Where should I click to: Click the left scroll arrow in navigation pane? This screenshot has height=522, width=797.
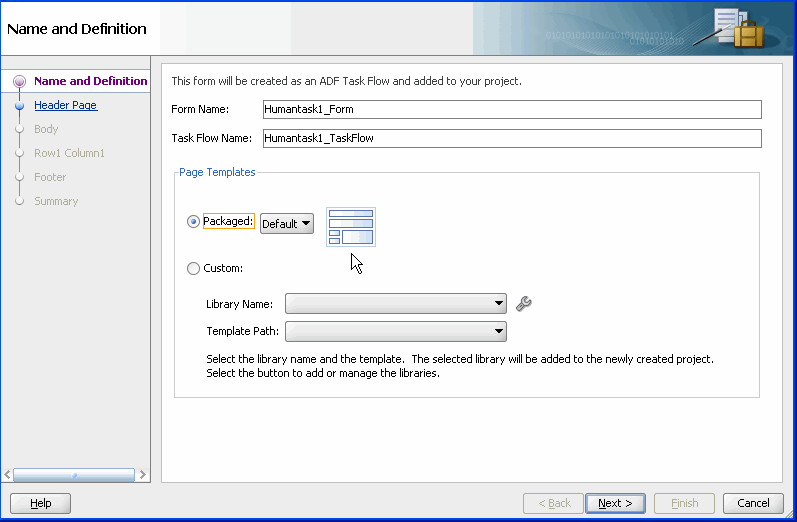tap(7, 475)
